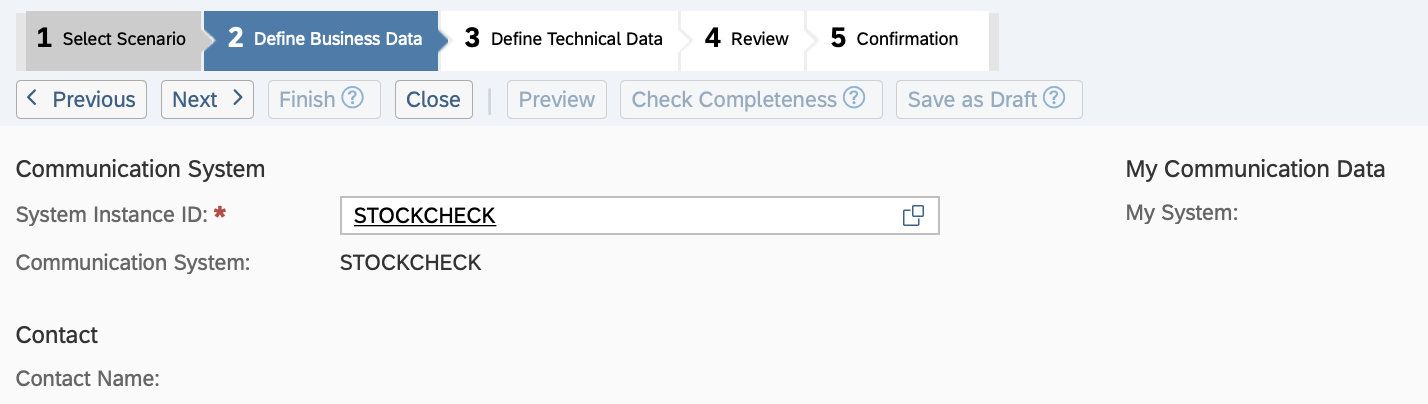Screen dimensions: 1428x404
Task: Click help icon next to Save as Draft
Action: (1054, 99)
